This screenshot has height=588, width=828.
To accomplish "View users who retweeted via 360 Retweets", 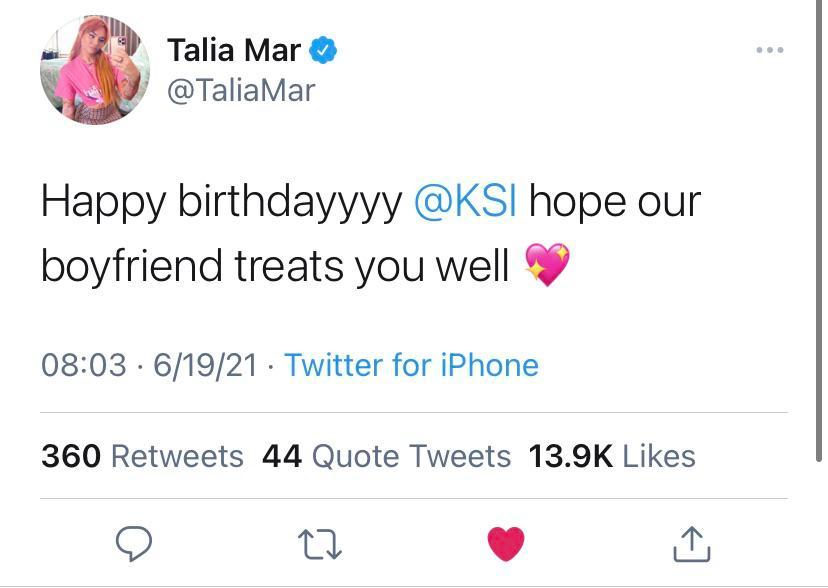I will (141, 455).
